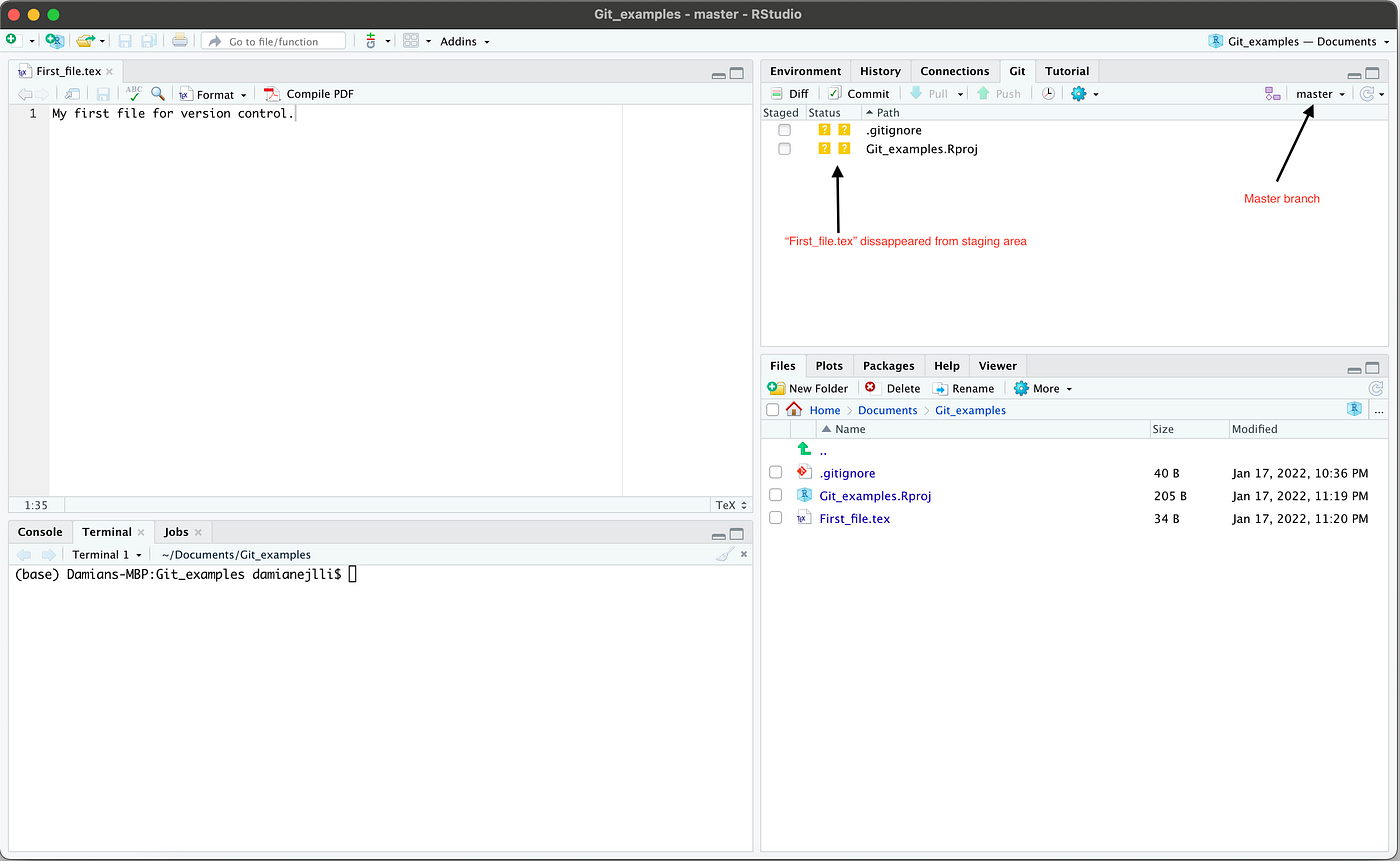Open the Git history clock icon
The width and height of the screenshot is (1400, 861).
click(x=1047, y=94)
